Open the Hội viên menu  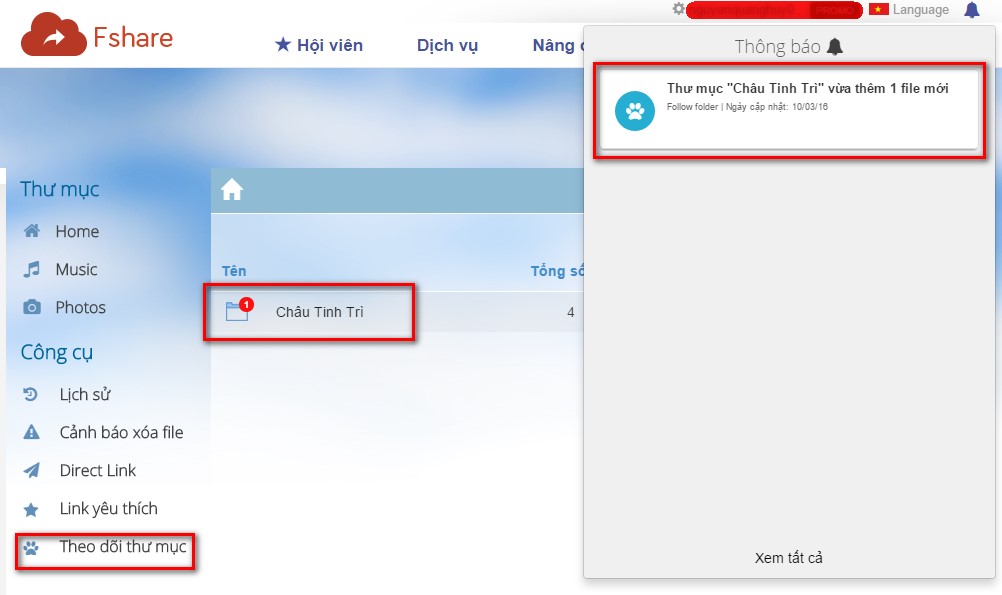coord(319,45)
